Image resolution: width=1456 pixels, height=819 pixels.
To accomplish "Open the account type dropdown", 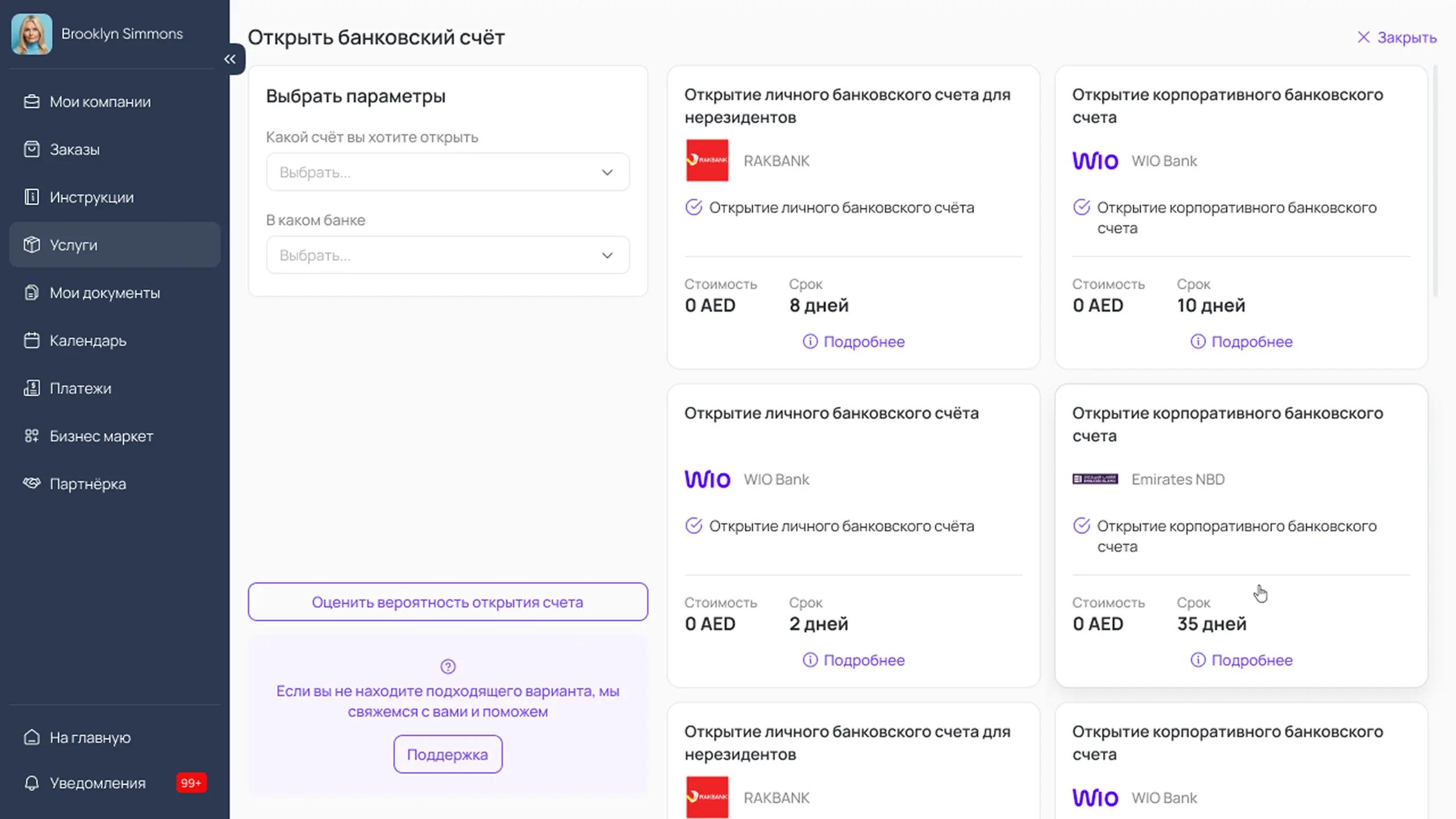I will click(448, 172).
